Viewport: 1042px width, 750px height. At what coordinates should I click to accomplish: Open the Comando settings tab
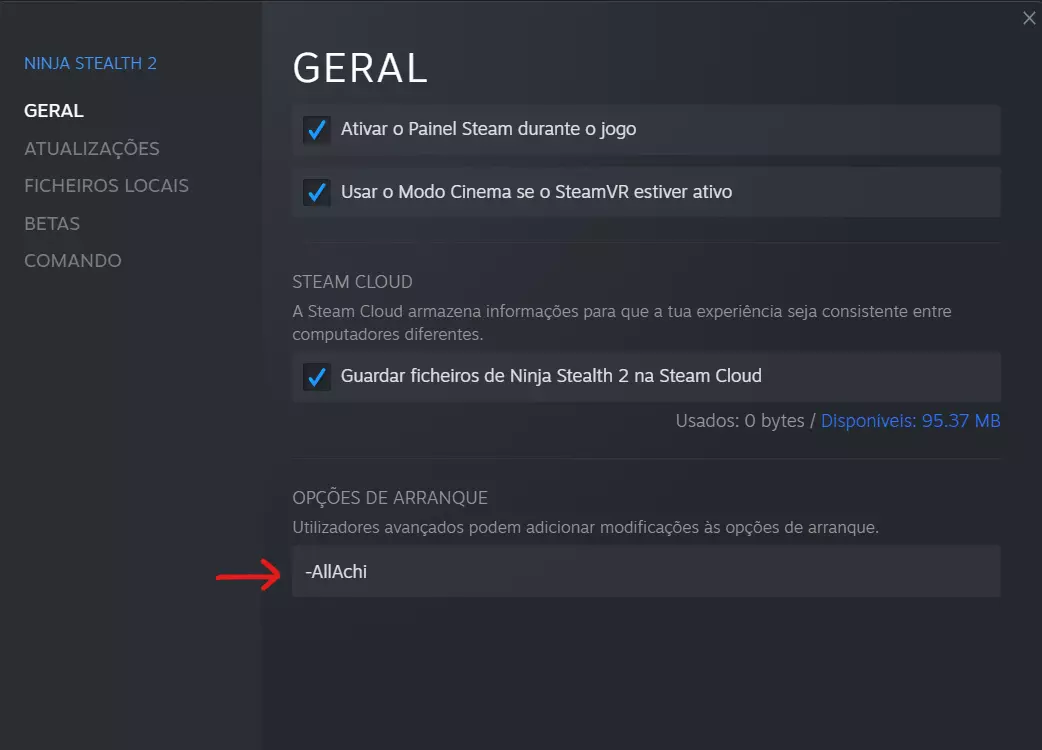point(73,261)
